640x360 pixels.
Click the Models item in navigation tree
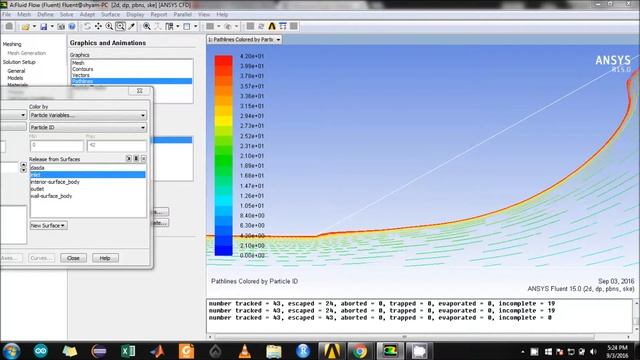15,78
